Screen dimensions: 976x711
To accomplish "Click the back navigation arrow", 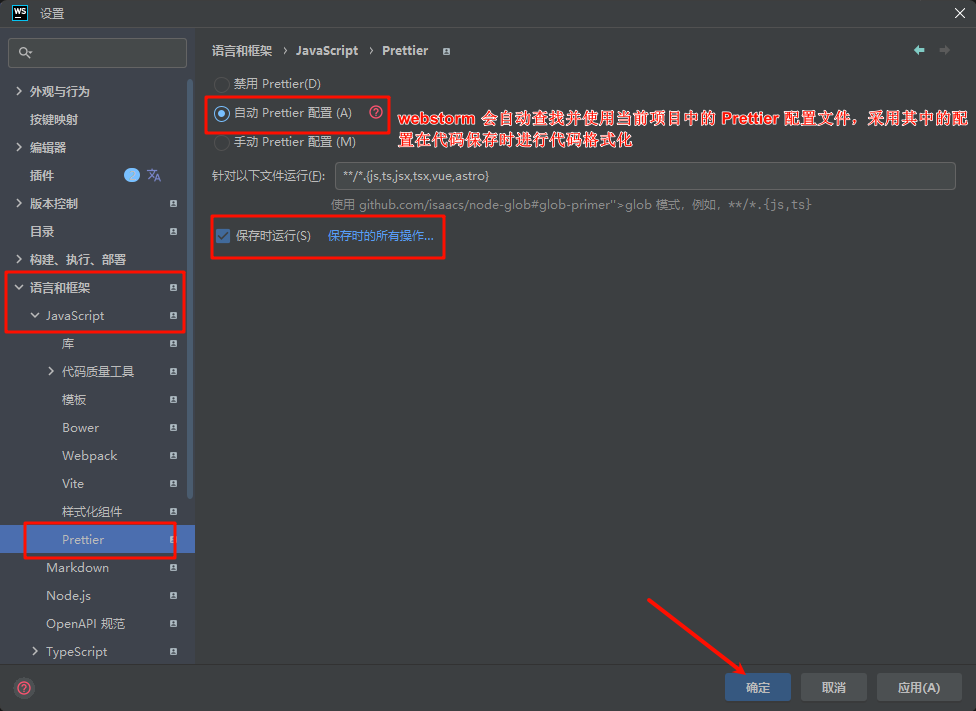I will click(x=919, y=50).
